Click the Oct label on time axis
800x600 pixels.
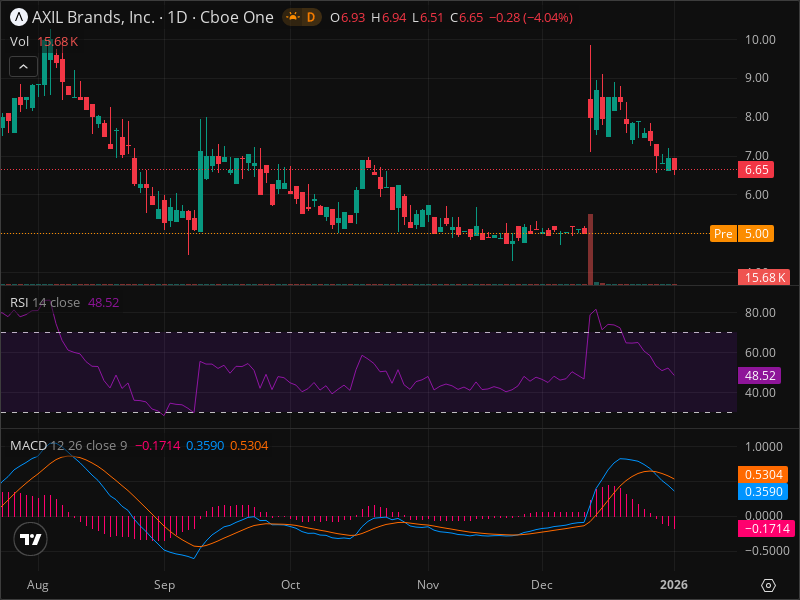(x=290, y=585)
